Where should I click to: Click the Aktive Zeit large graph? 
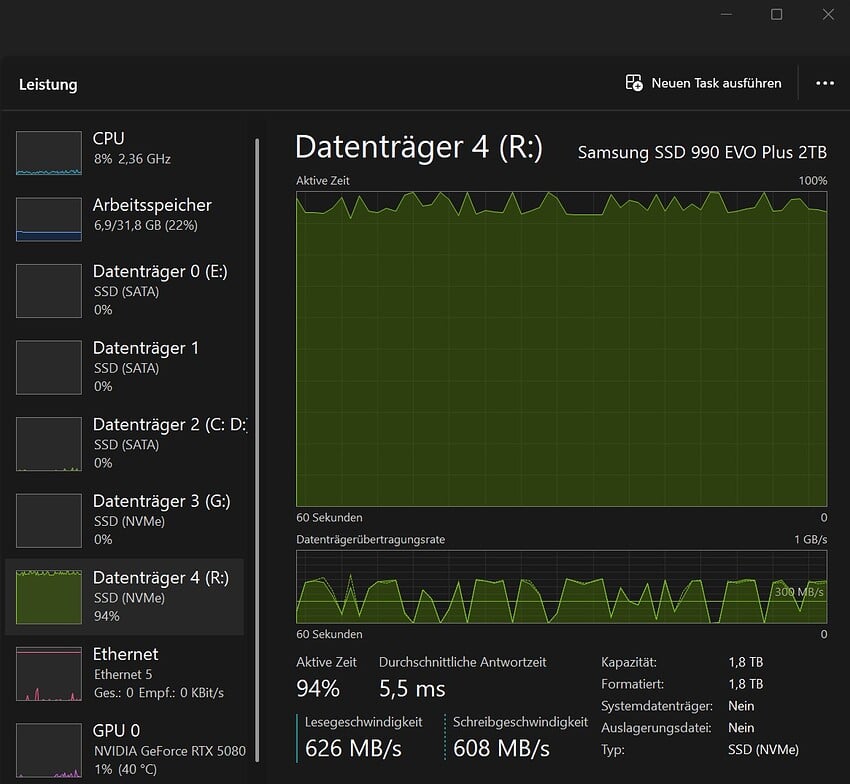click(x=561, y=349)
